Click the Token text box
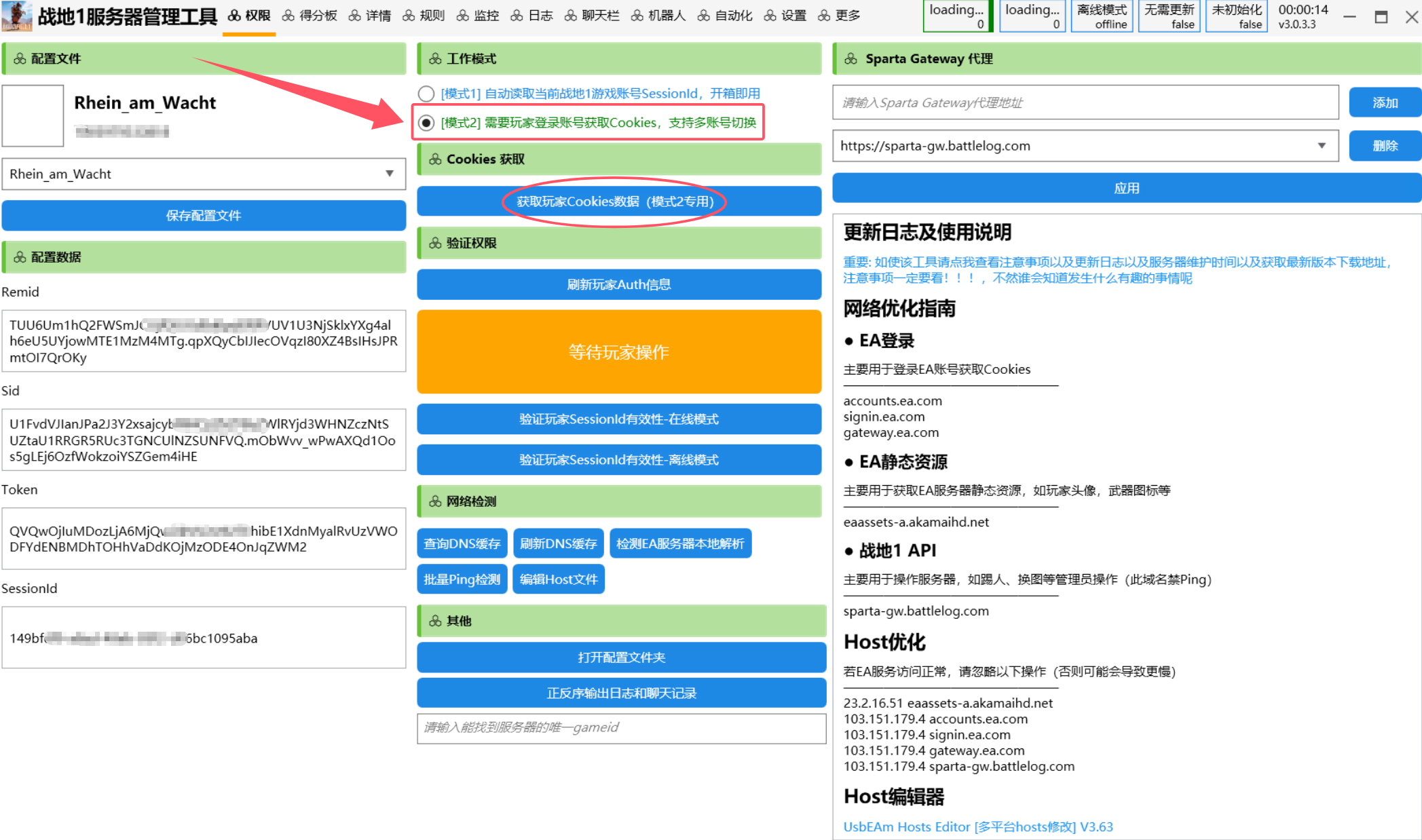Screen dimensions: 1422x840 pos(204,539)
